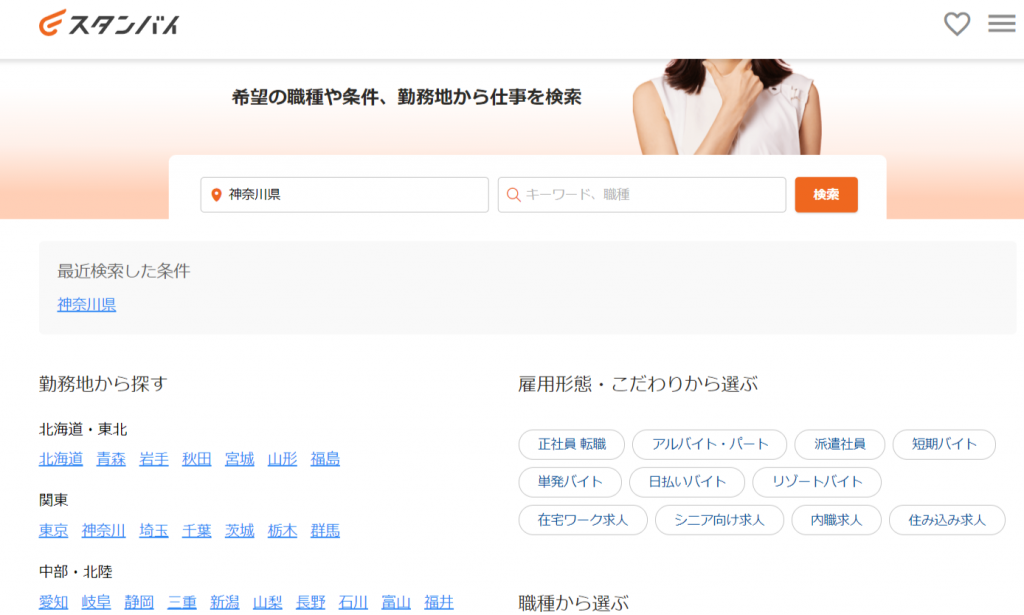The height and width of the screenshot is (615, 1024).
Task: Select 岐阜 prefecture link
Action: (x=96, y=602)
